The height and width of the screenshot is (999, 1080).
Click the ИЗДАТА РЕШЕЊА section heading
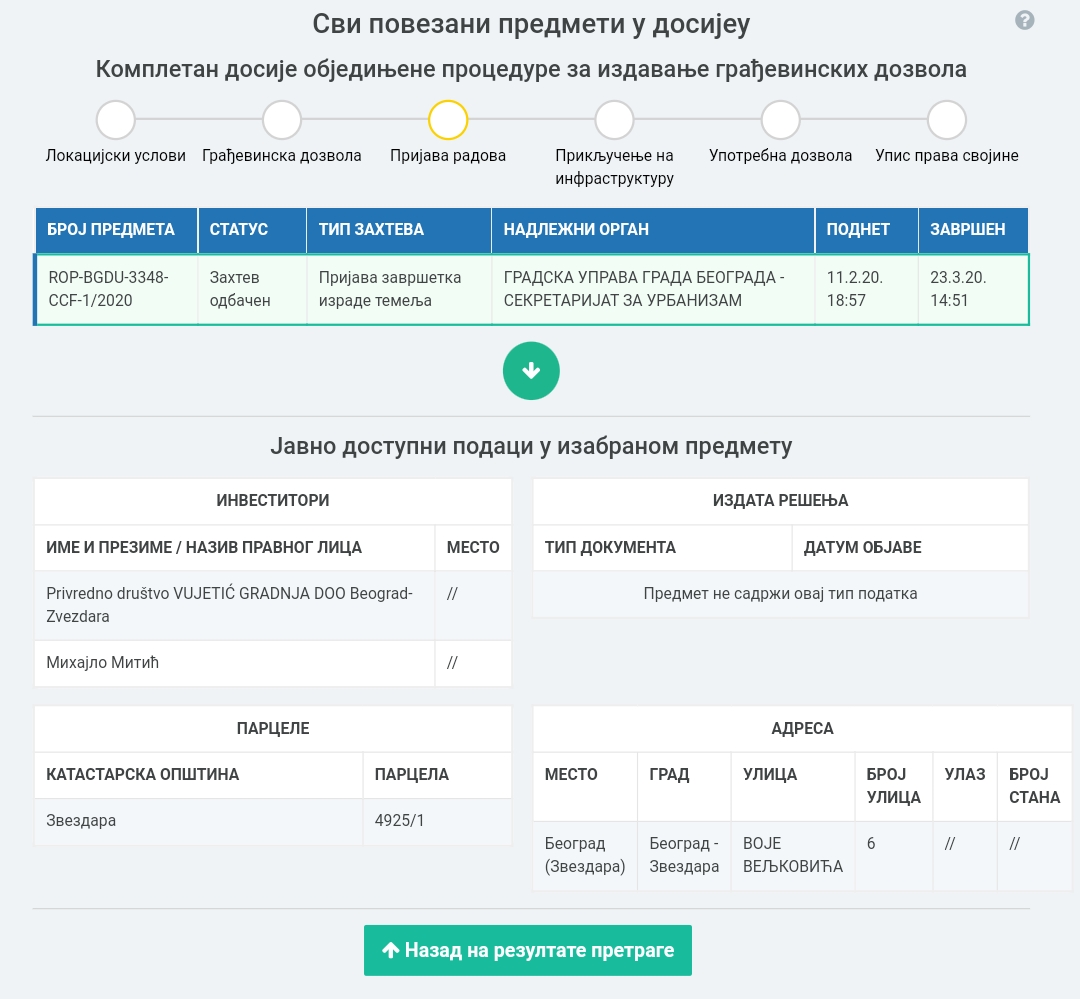(780, 500)
